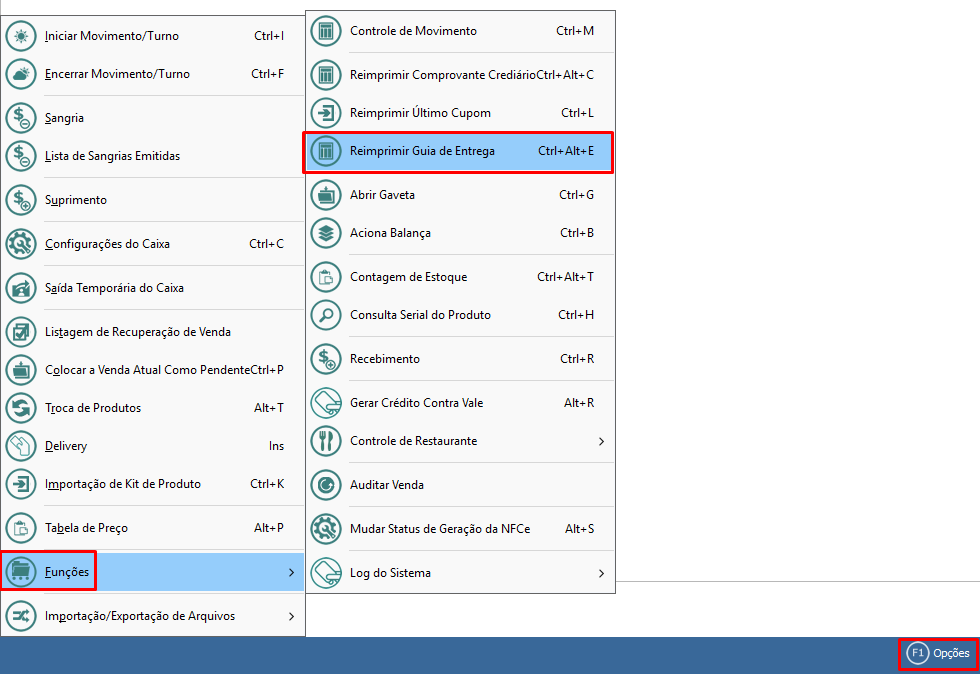The image size is (980, 674).
Task: Click the magnifier icon for Consulta Serial do Produto
Action: point(325,315)
